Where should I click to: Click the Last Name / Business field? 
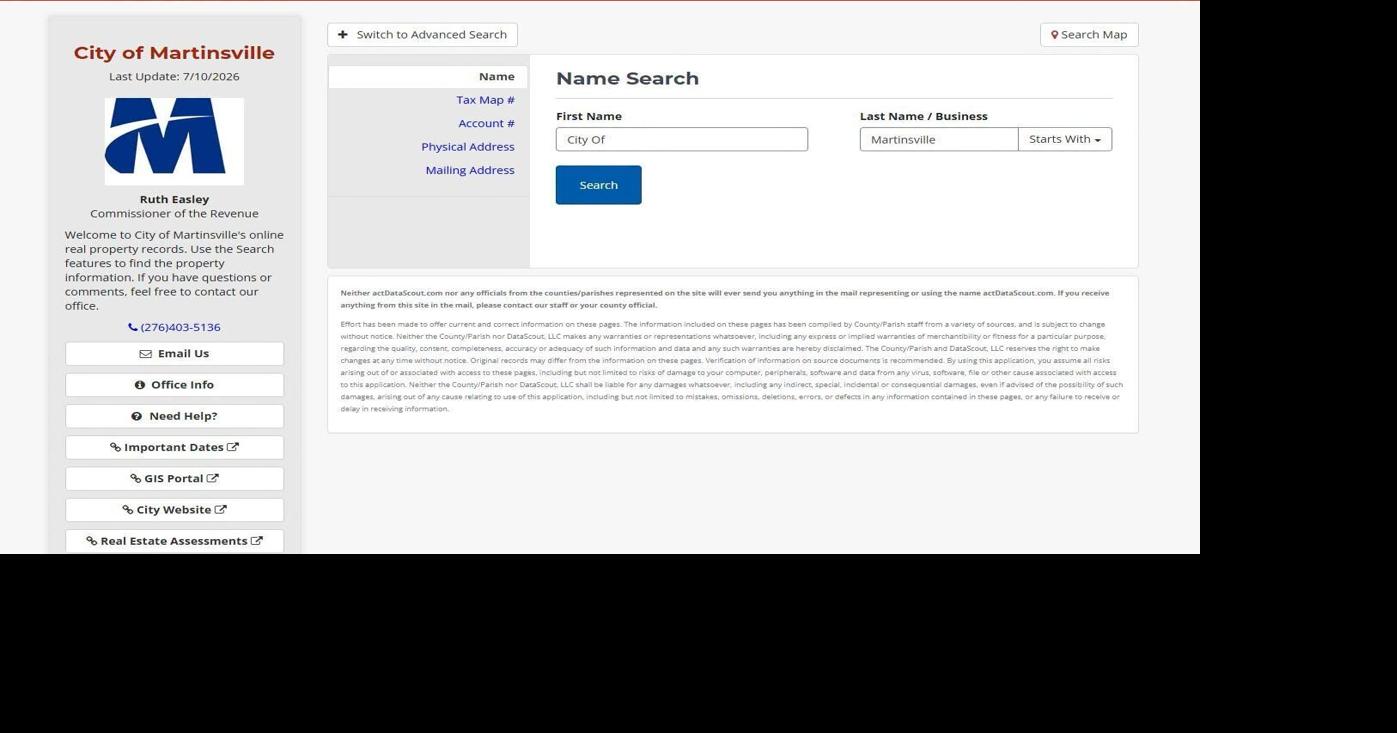(939, 139)
